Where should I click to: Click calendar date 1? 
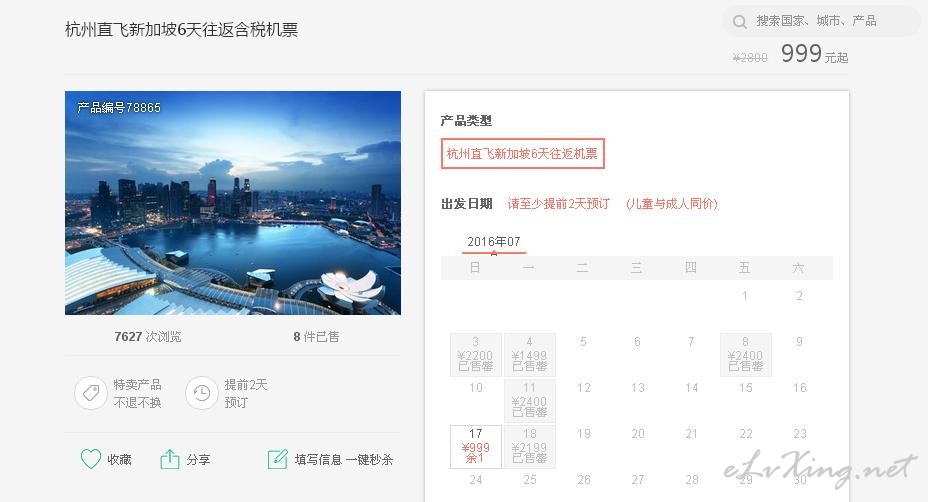pyautogui.click(x=745, y=295)
